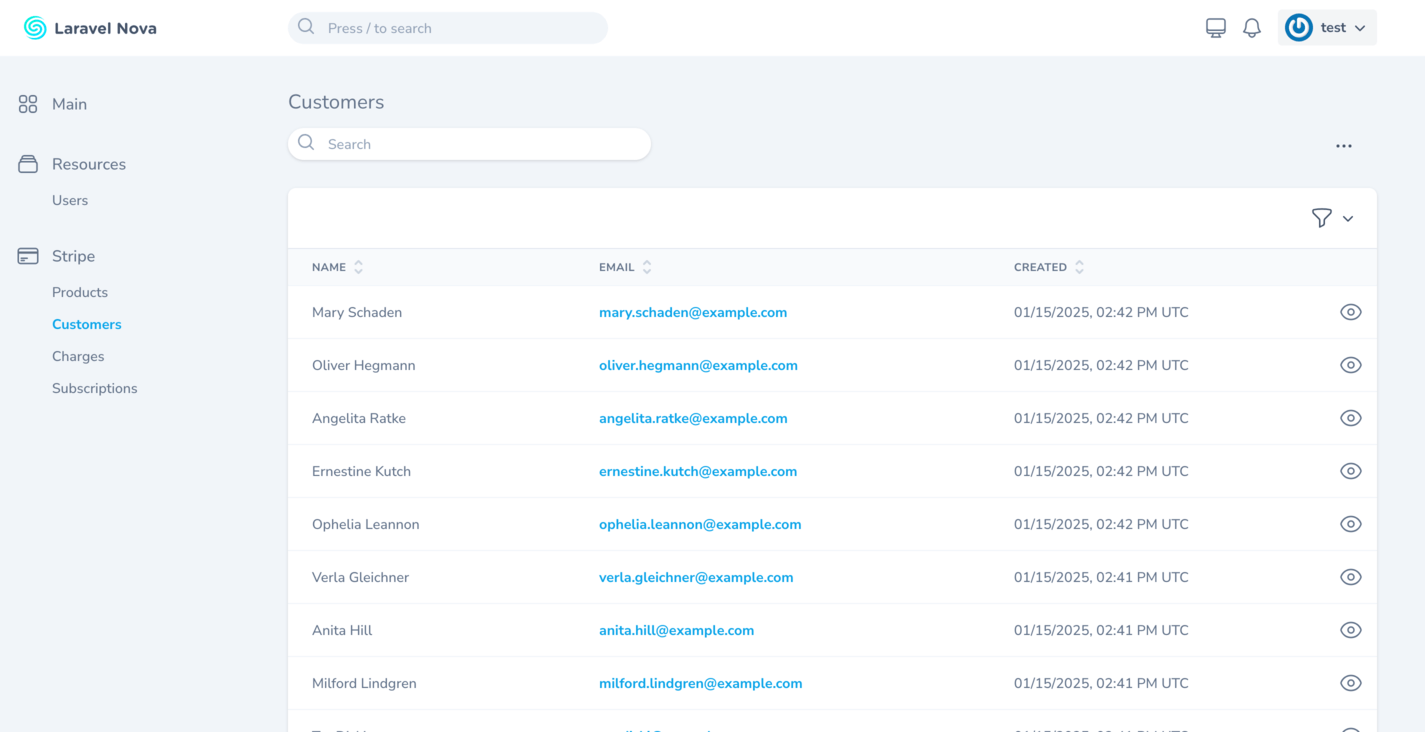This screenshot has height=732, width=1425.
Task: Click the Main dashboard grid icon
Action: [x=28, y=104]
